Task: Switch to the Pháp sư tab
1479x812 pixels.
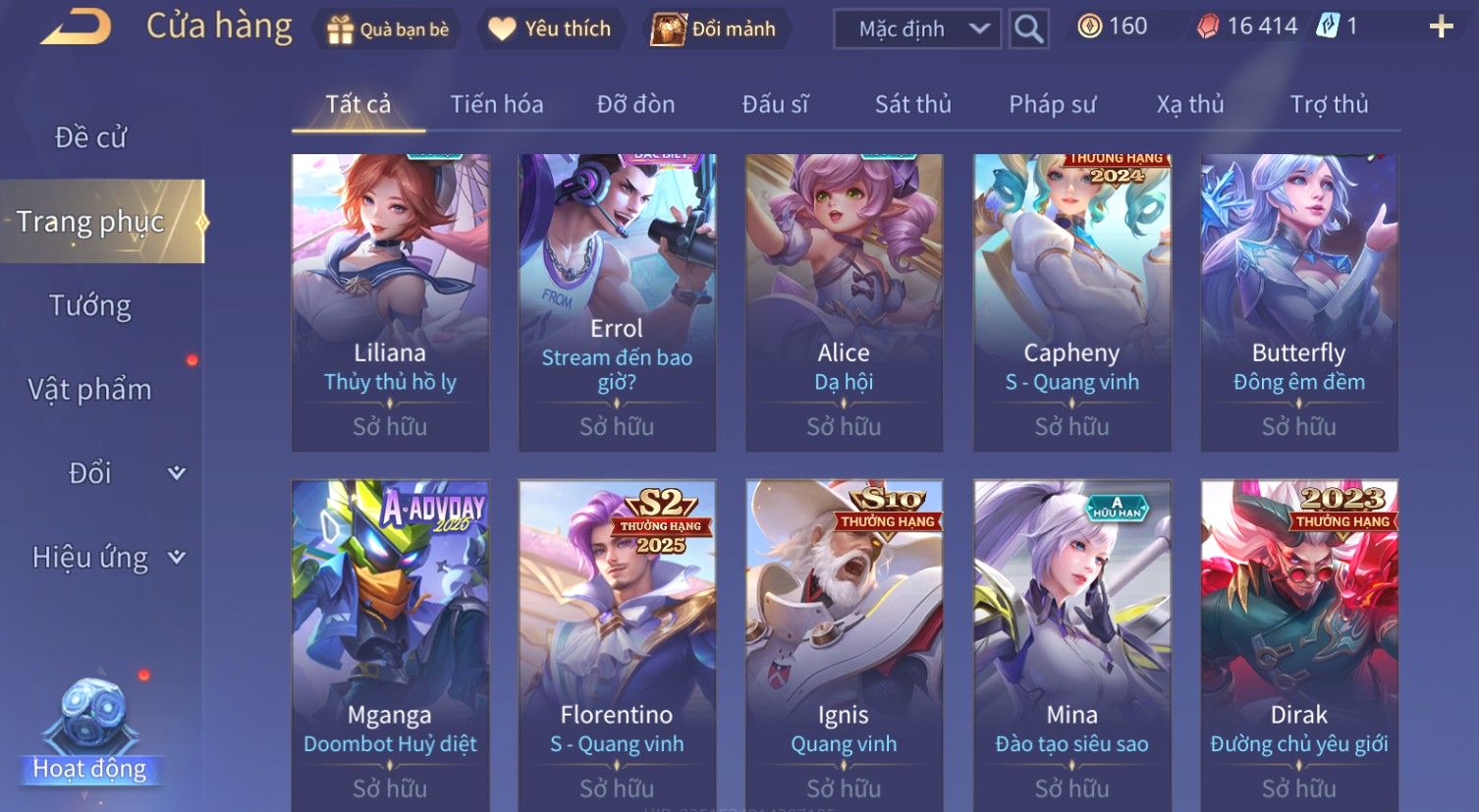Action: 1053,104
